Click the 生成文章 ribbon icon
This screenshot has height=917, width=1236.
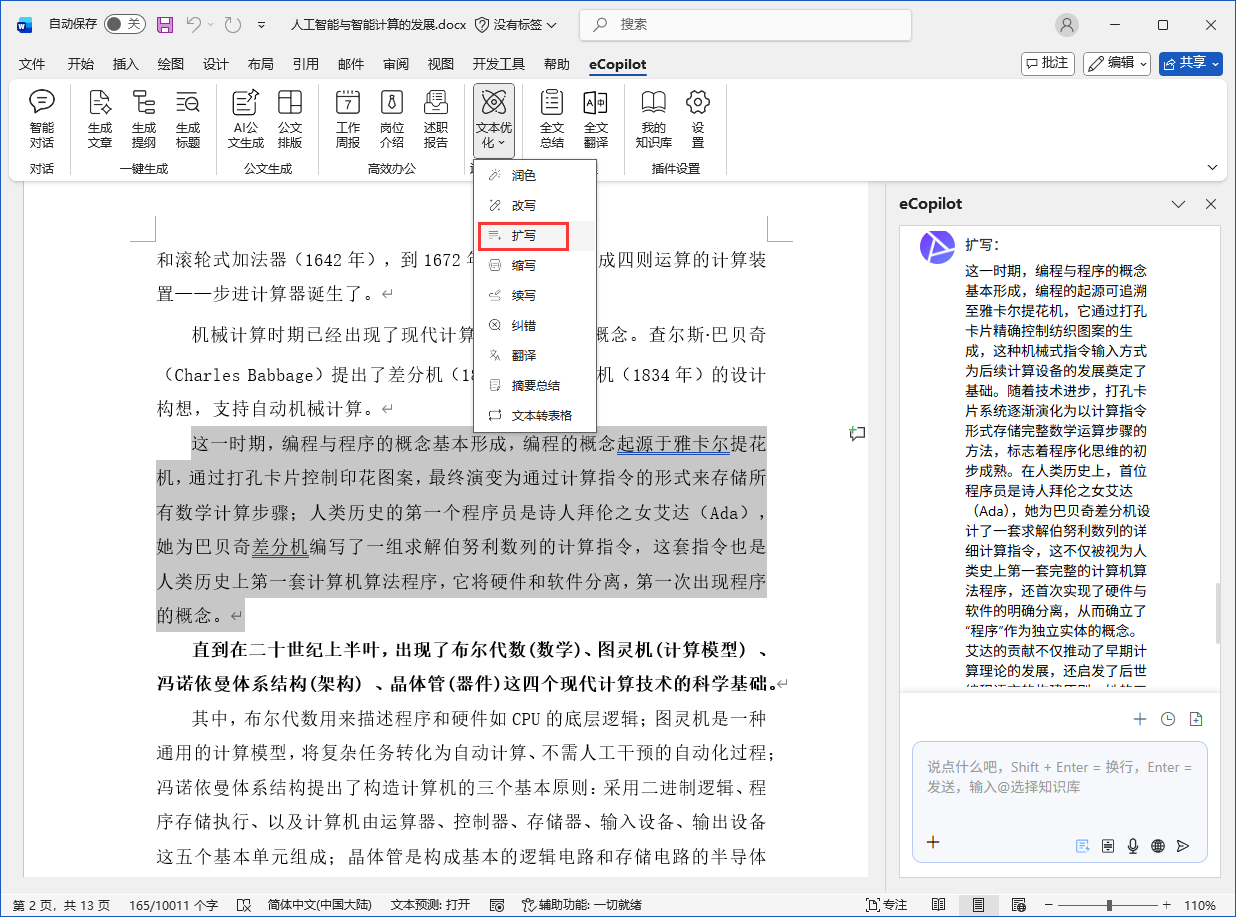pyautogui.click(x=100, y=119)
